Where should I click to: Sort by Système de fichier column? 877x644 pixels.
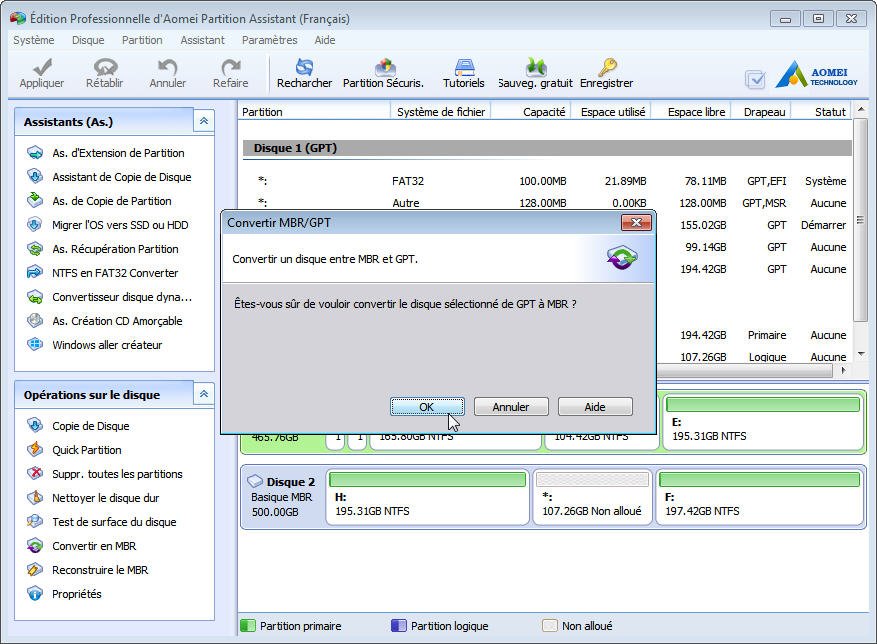(x=441, y=112)
